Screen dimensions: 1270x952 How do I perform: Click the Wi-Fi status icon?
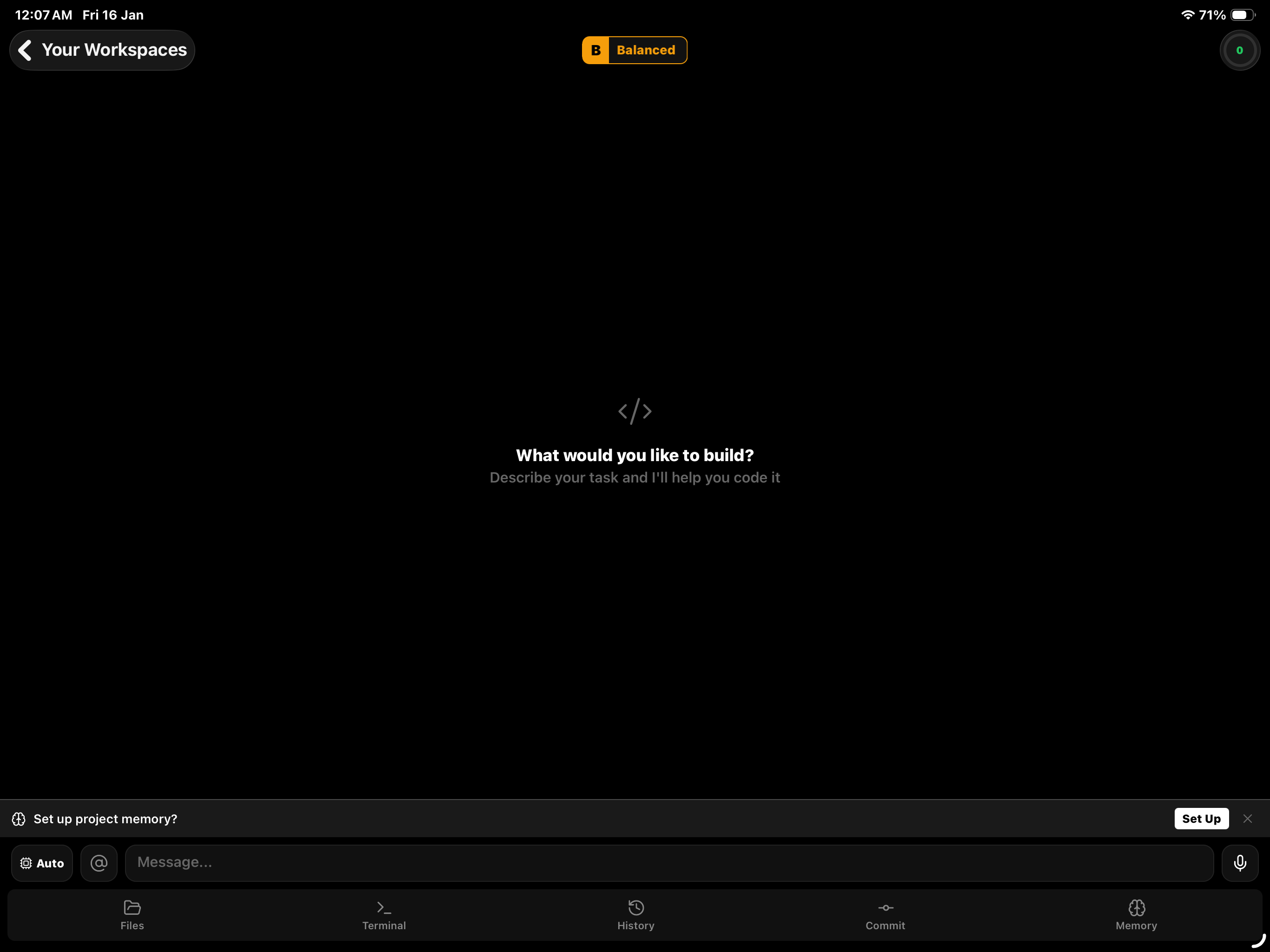pos(1187,15)
